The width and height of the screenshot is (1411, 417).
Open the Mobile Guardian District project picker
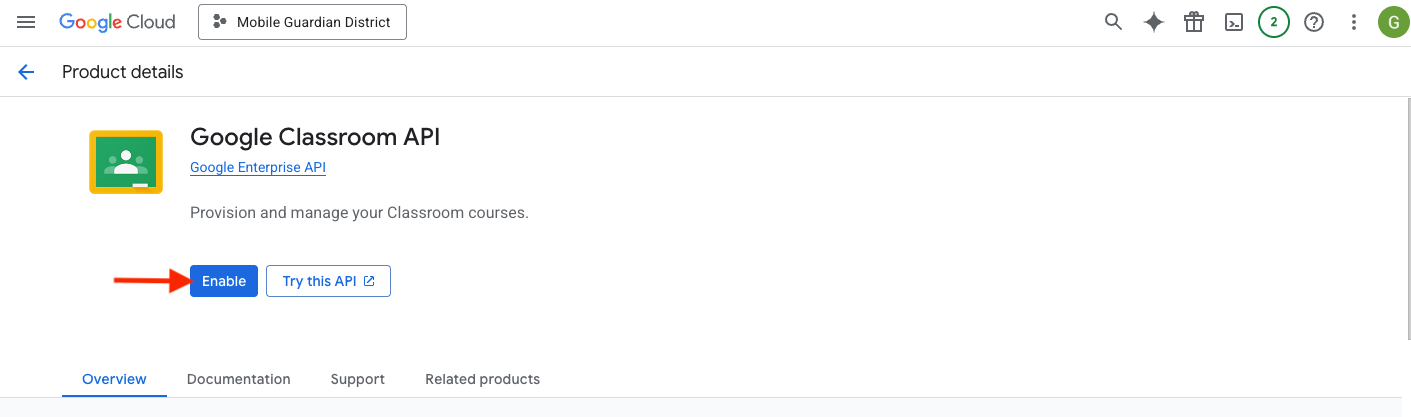point(302,22)
